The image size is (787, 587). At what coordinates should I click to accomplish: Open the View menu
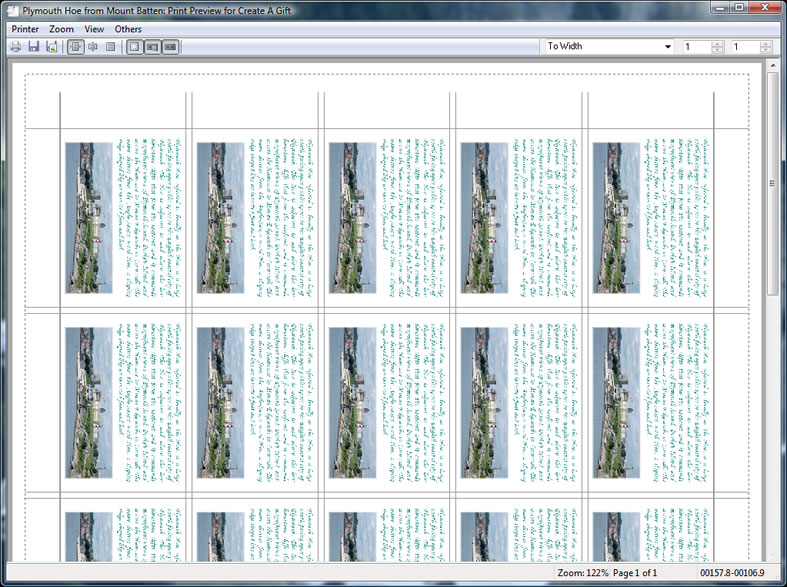(x=94, y=29)
